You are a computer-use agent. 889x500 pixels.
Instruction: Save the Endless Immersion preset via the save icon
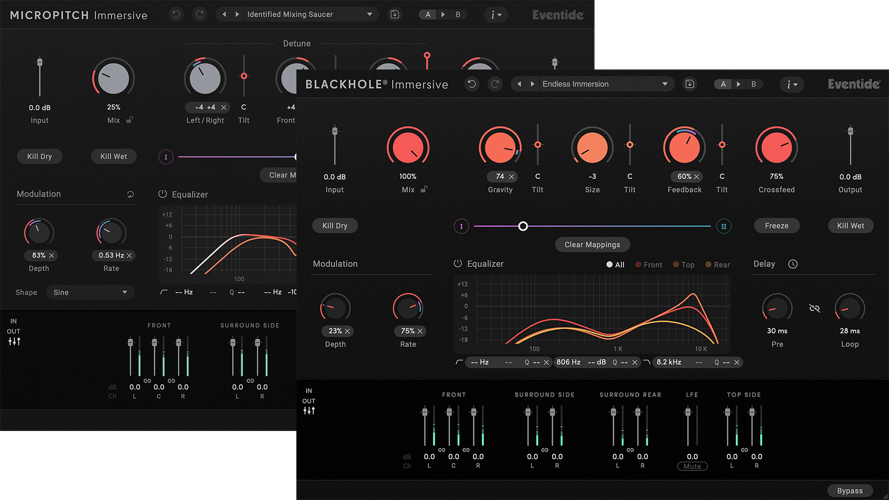[689, 85]
